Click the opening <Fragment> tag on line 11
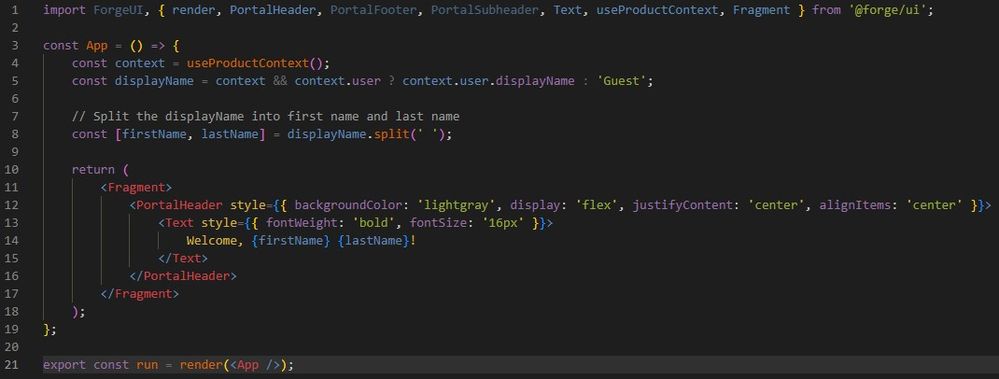The image size is (999, 379). pos(136,187)
